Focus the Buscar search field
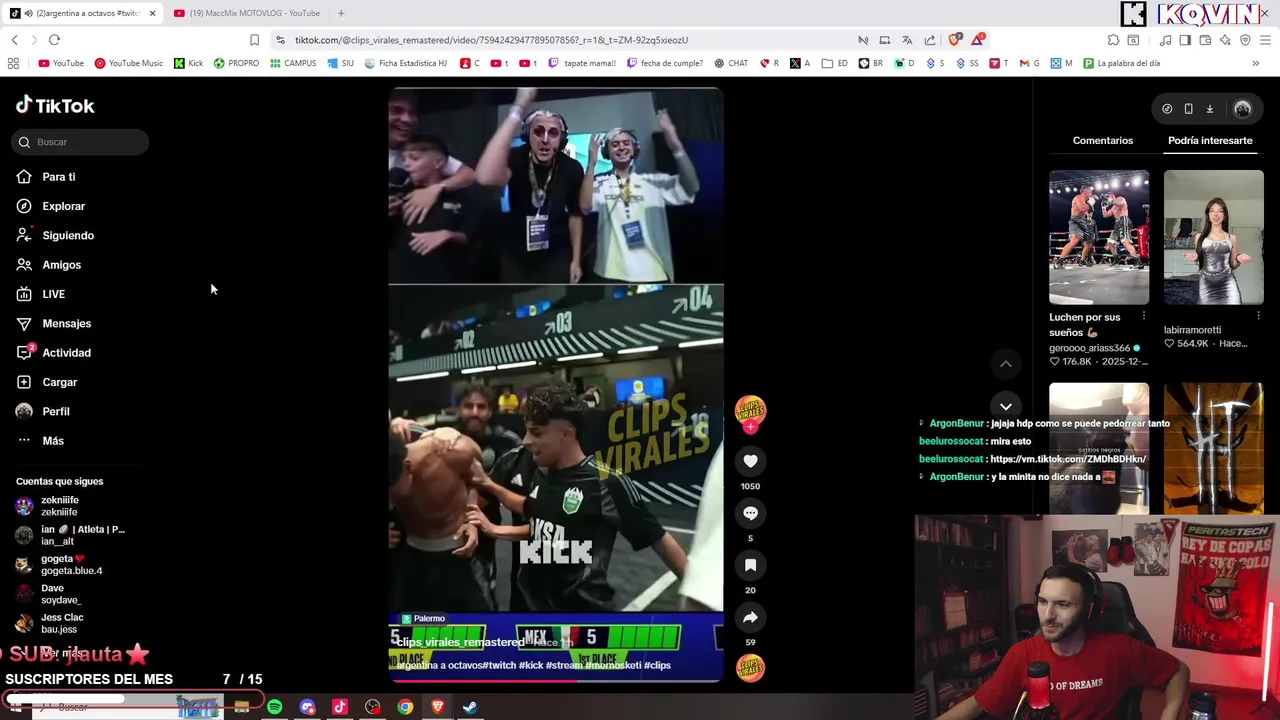The width and height of the screenshot is (1280, 720). pos(82,142)
